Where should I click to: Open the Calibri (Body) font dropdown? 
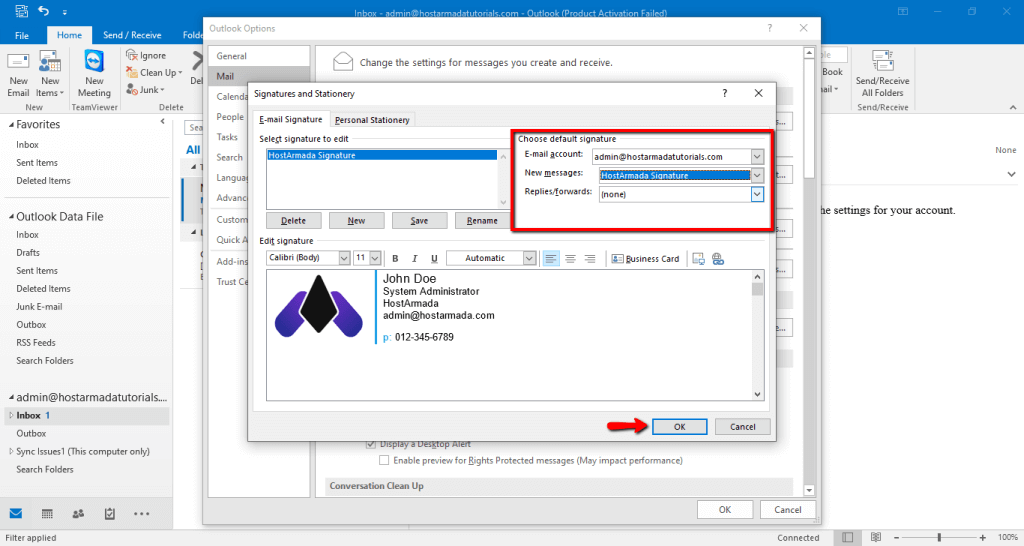click(x=344, y=258)
